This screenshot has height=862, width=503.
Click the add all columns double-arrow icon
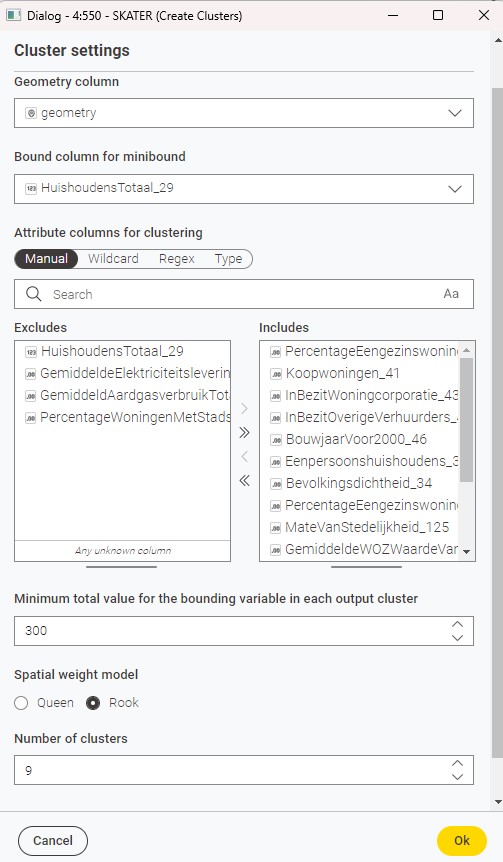click(x=245, y=433)
